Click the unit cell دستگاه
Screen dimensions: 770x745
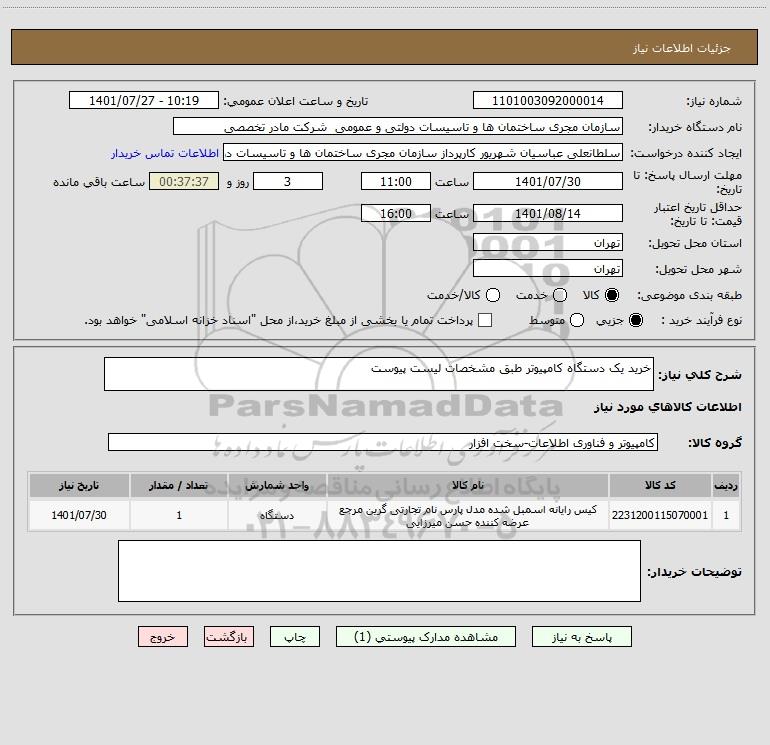(277, 515)
